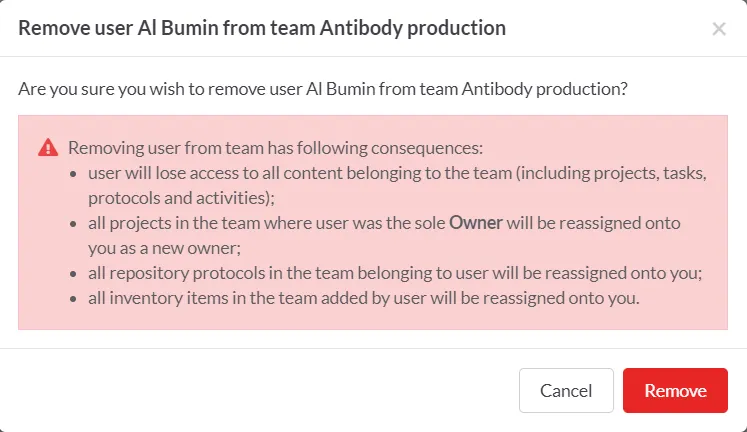This screenshot has height=432, width=747.
Task: Click the red warning triangle icon
Action: [48, 148]
